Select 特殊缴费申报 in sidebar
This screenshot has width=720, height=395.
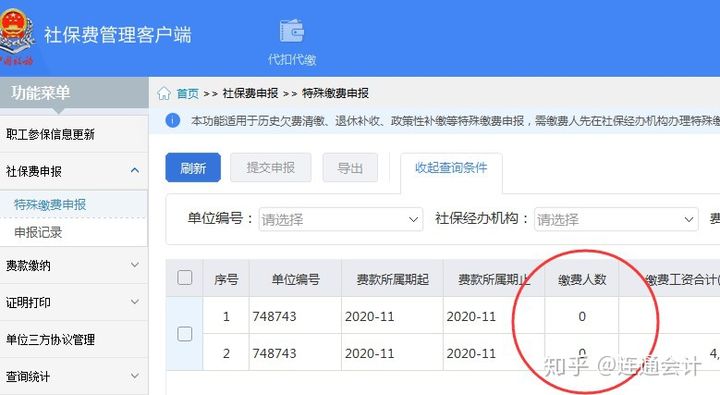(x=74, y=204)
